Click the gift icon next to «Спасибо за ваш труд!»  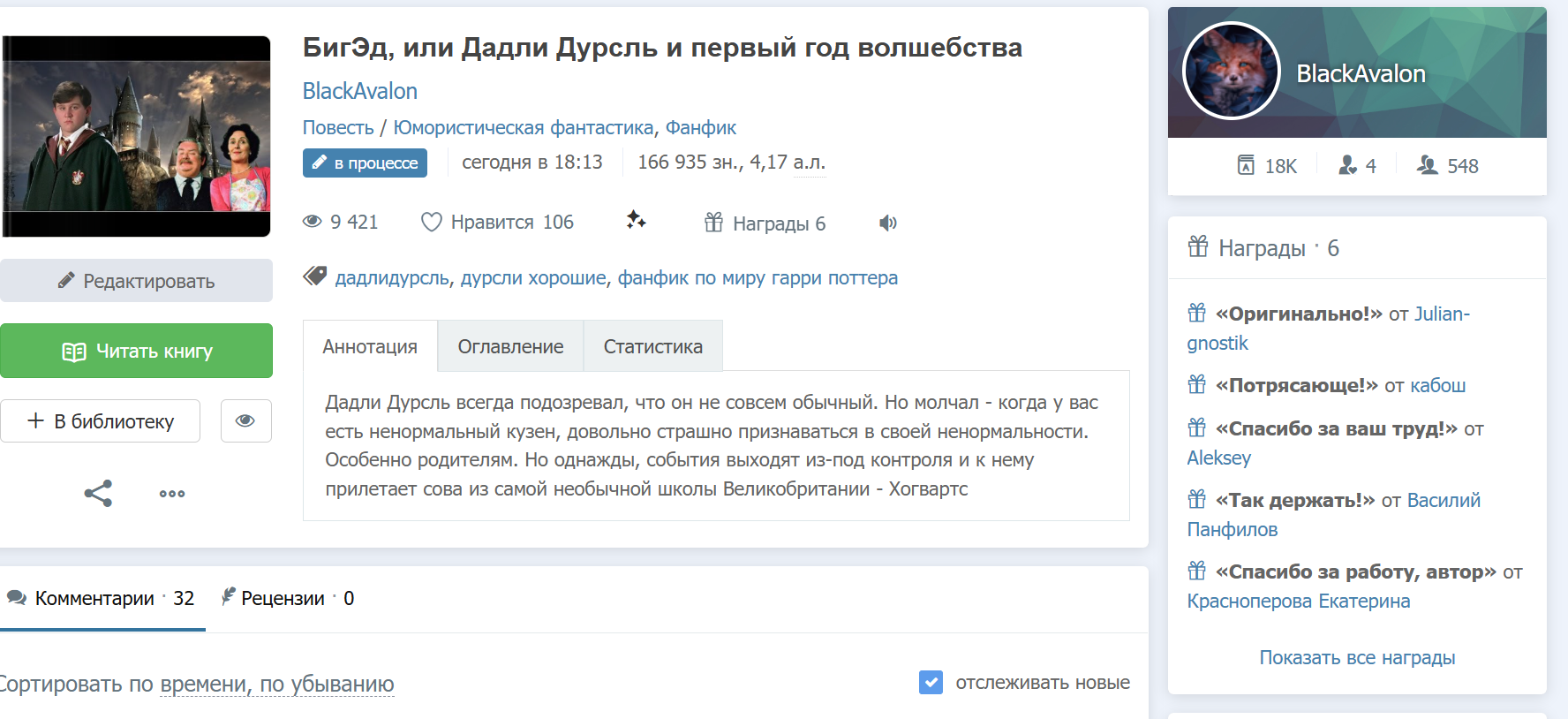1197,428
